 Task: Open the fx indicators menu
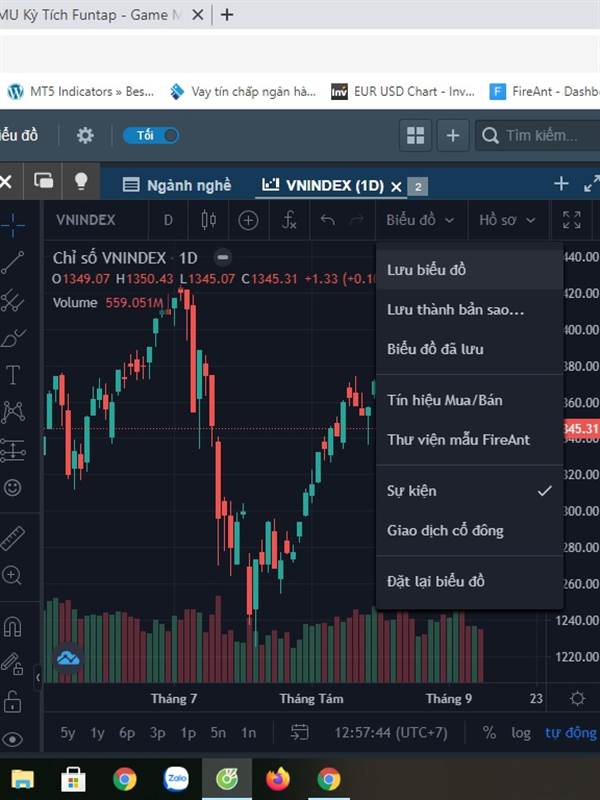click(x=288, y=220)
